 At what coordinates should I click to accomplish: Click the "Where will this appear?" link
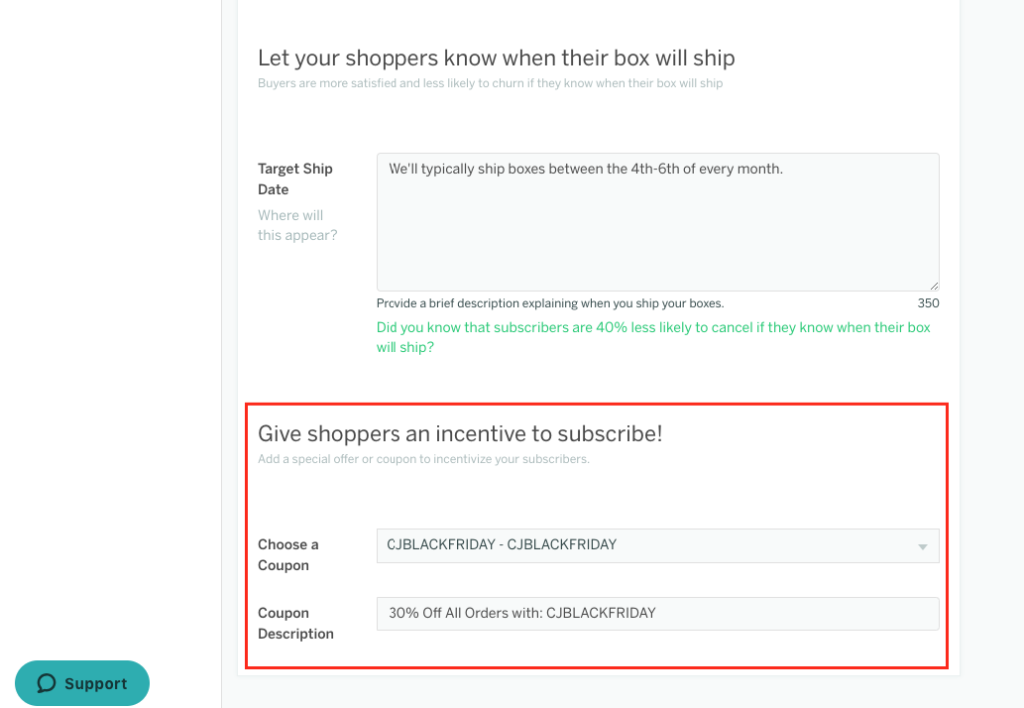click(290, 225)
